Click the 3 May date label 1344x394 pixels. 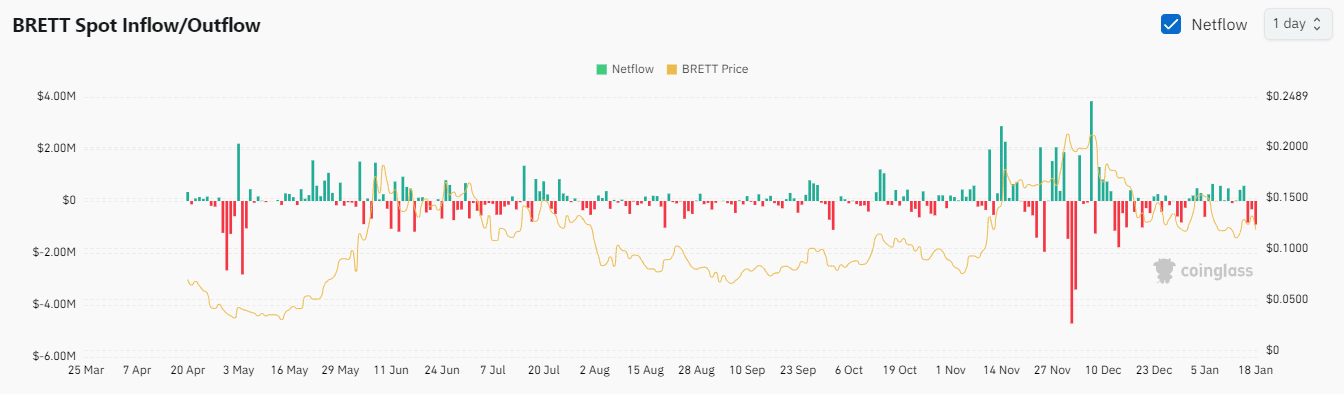pyautogui.click(x=239, y=370)
